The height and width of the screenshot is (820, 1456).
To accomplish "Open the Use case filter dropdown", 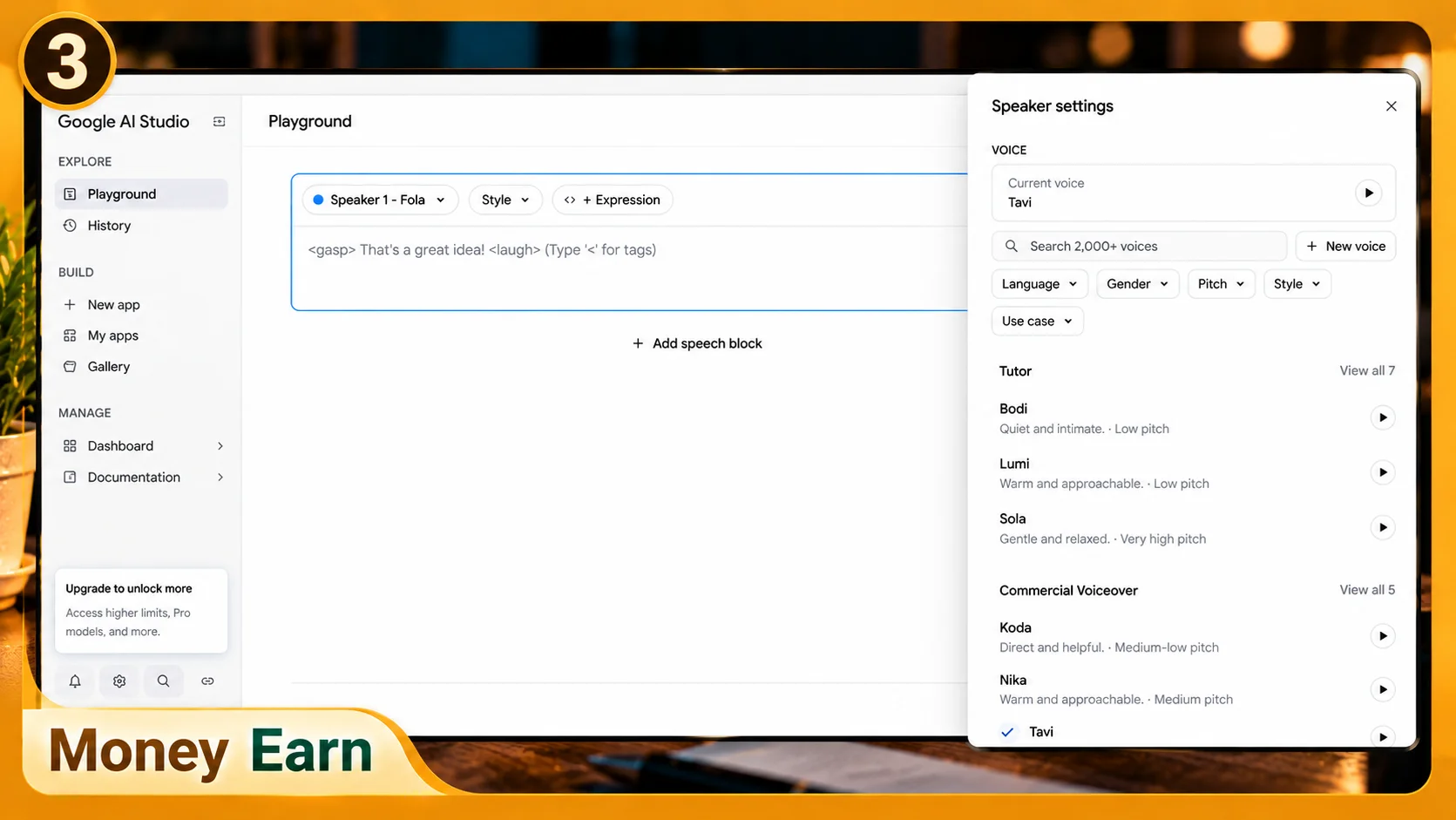I will (1037, 322).
